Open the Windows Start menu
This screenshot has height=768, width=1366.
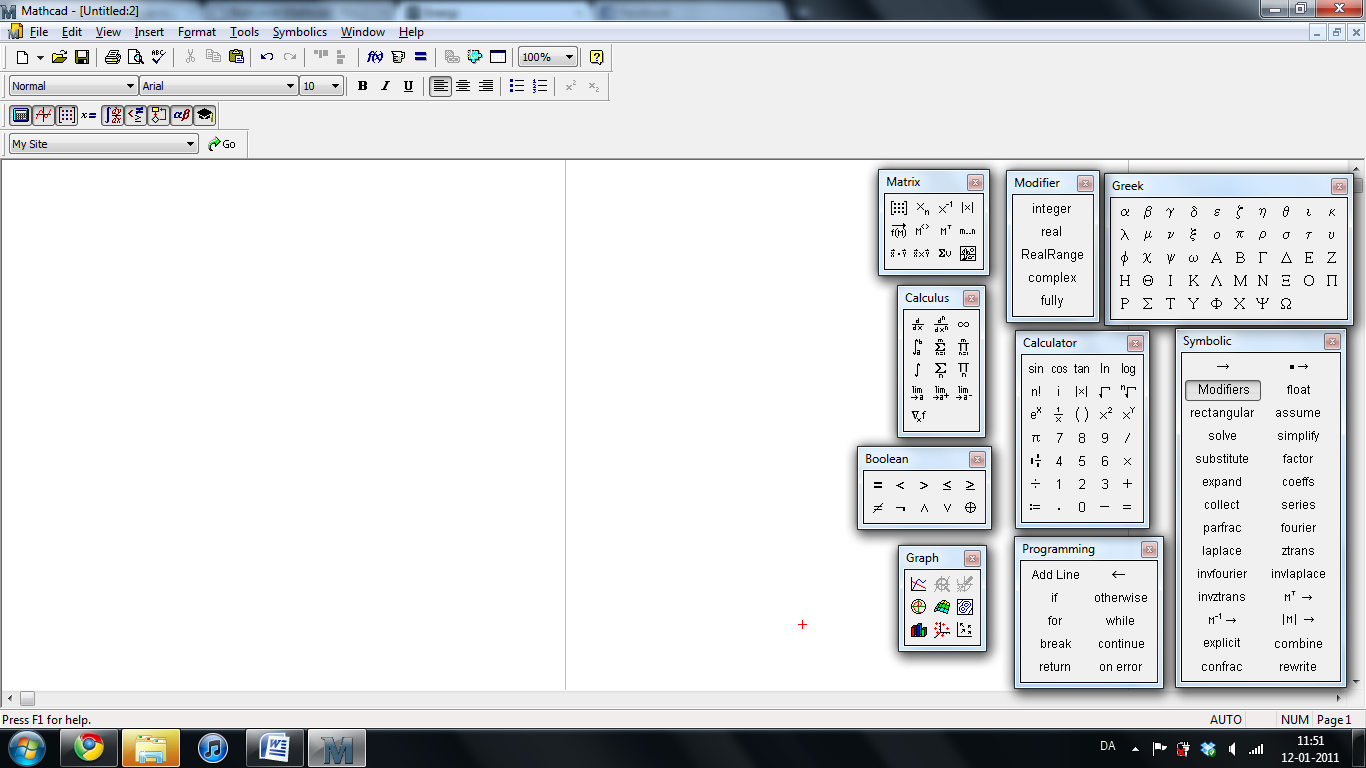click(x=26, y=748)
